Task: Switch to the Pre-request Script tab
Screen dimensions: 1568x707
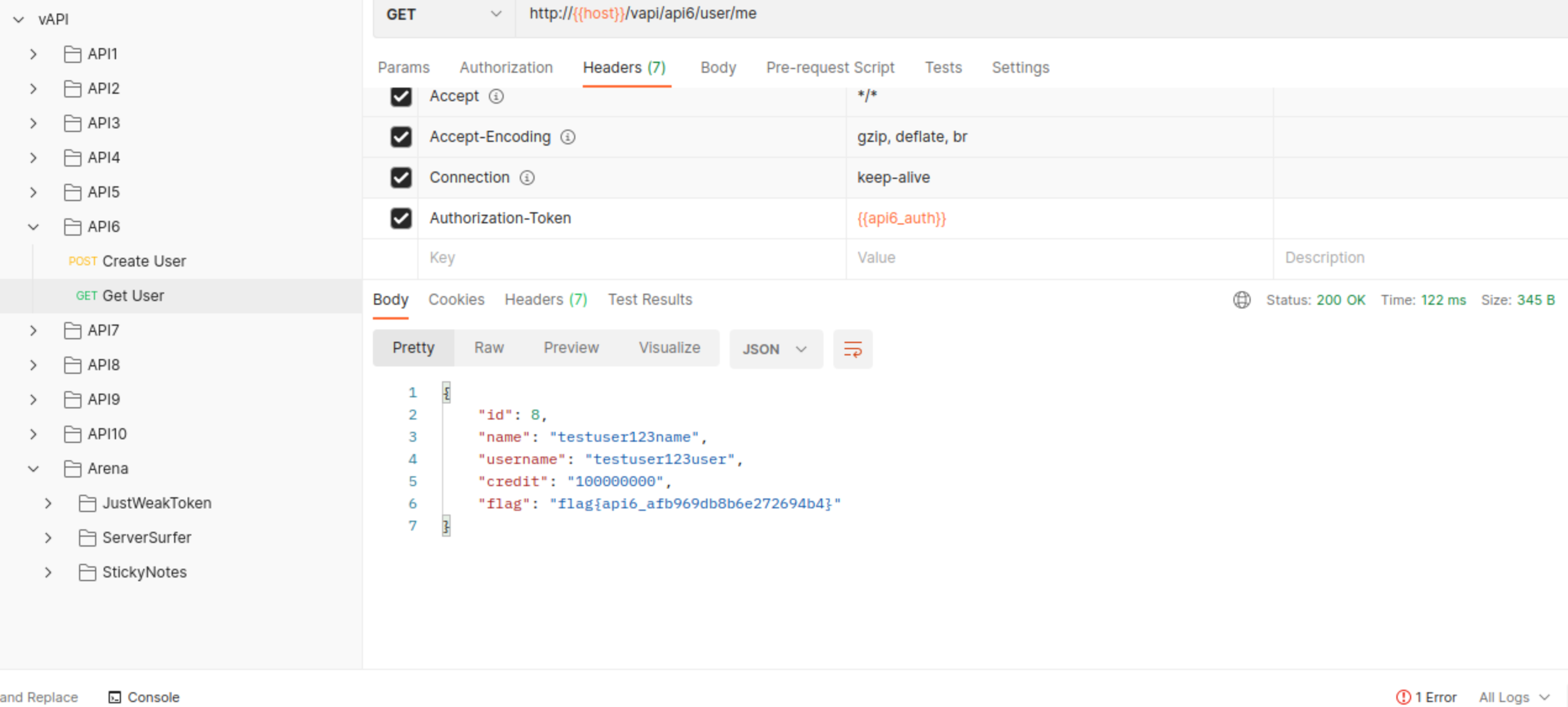Action: pos(830,68)
